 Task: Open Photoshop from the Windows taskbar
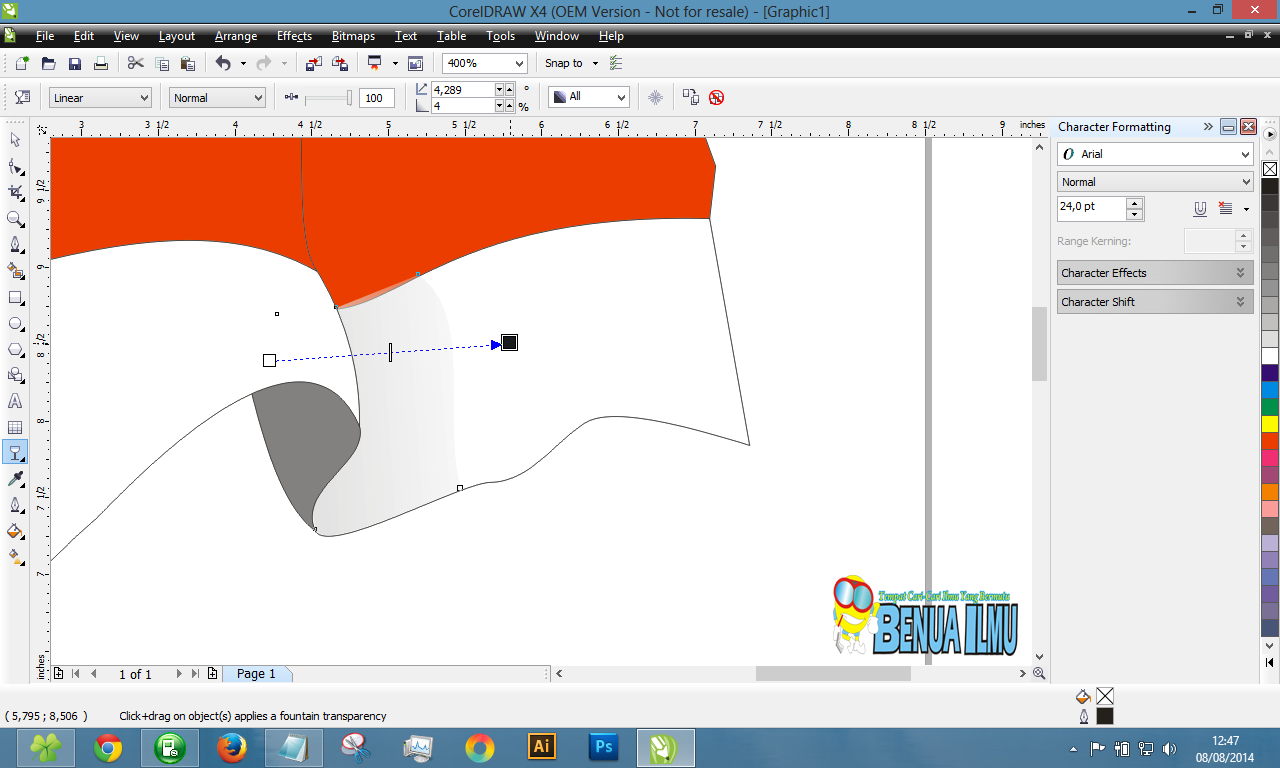click(603, 747)
